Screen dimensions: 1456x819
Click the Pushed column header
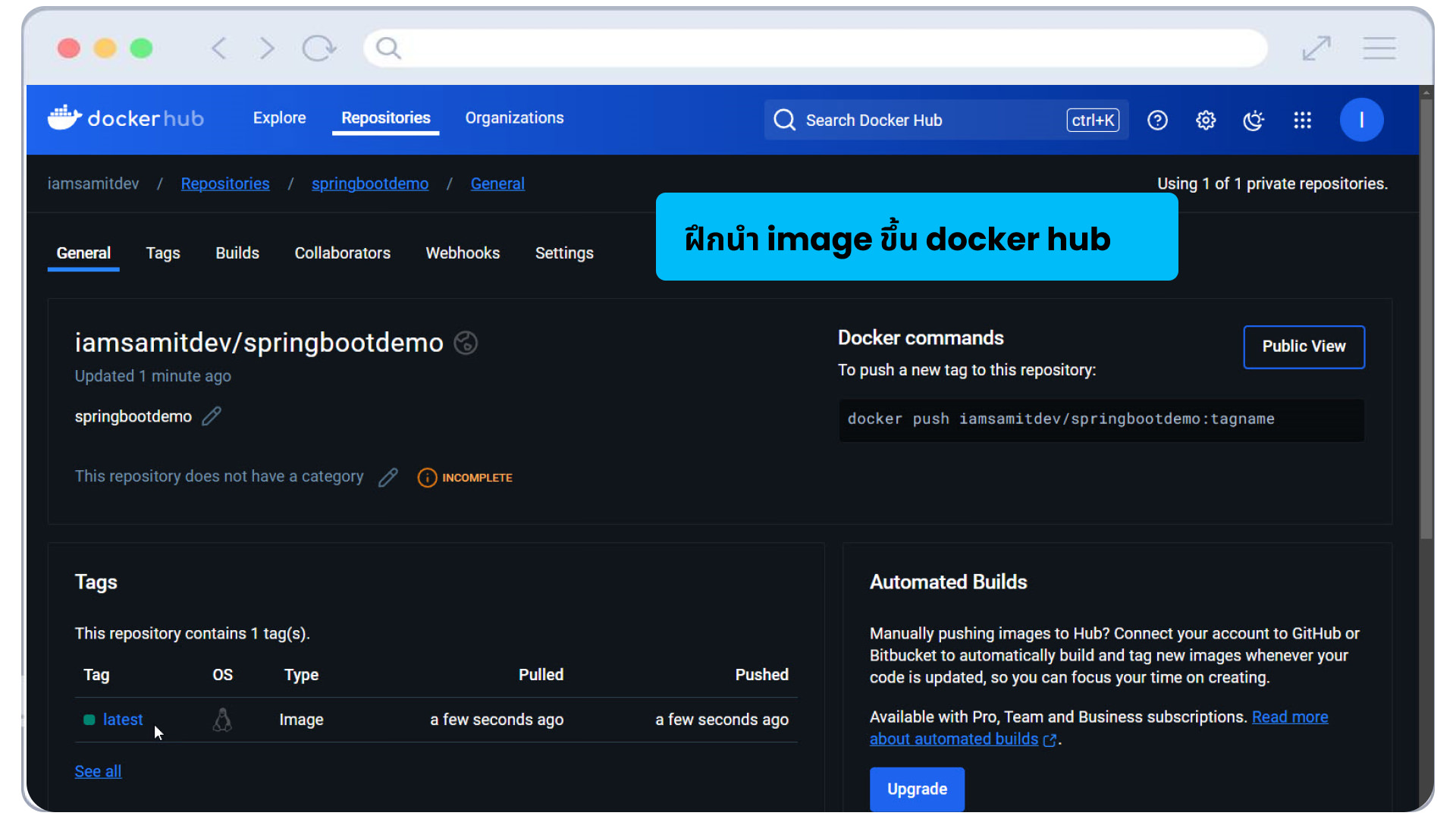tap(762, 675)
